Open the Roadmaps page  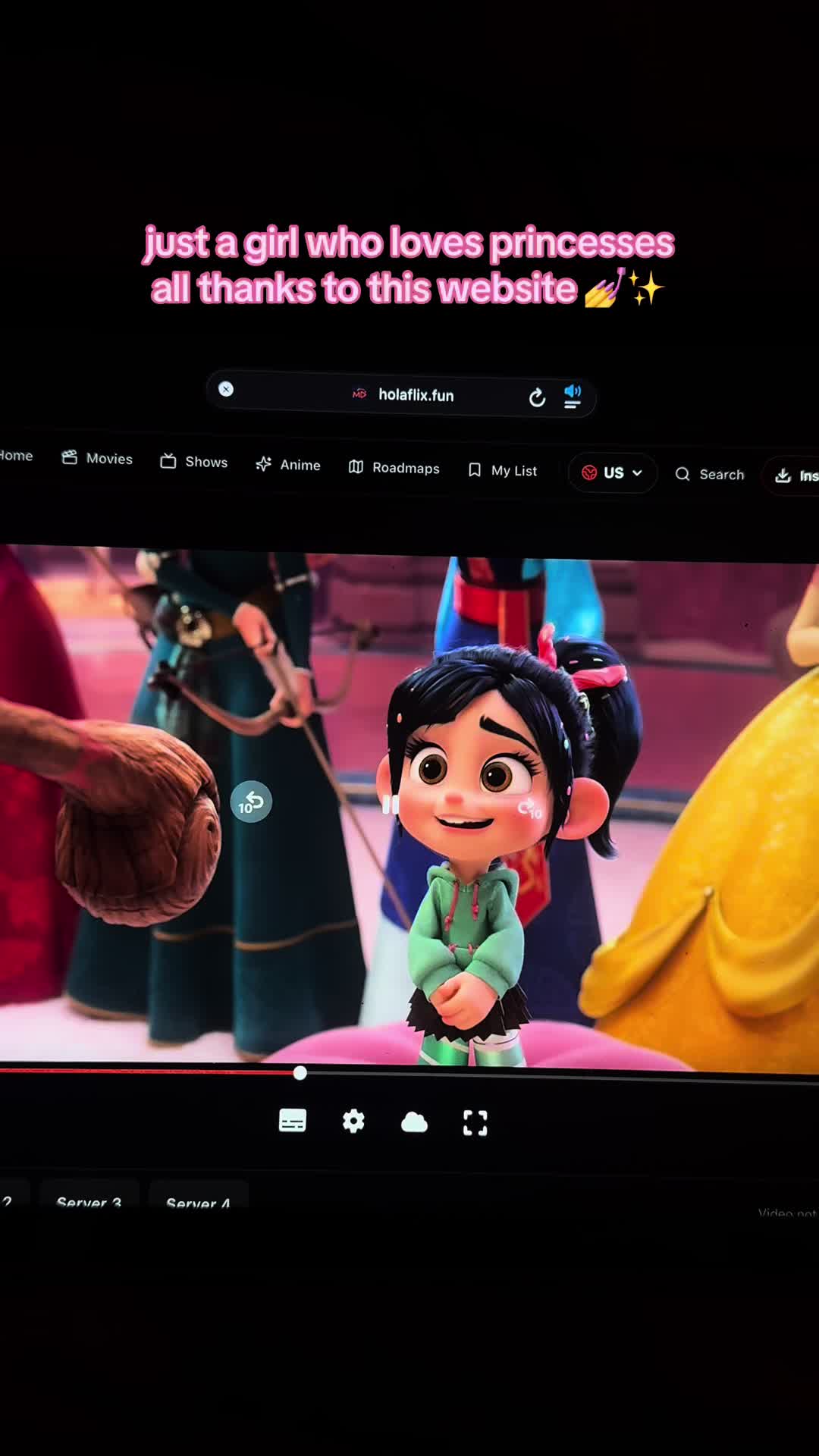(394, 468)
